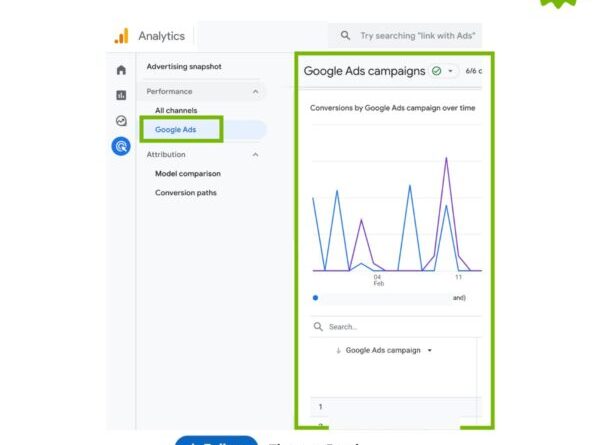The width and height of the screenshot is (600, 445).
Task: Select the Advertising icon in sidebar
Action: (121, 146)
